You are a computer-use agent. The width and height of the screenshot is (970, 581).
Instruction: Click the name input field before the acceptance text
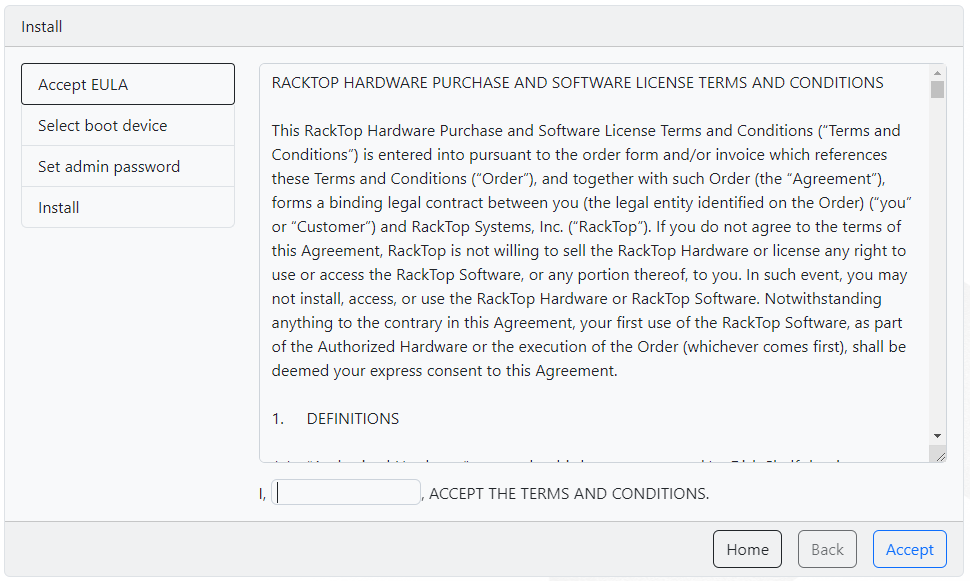(345, 492)
